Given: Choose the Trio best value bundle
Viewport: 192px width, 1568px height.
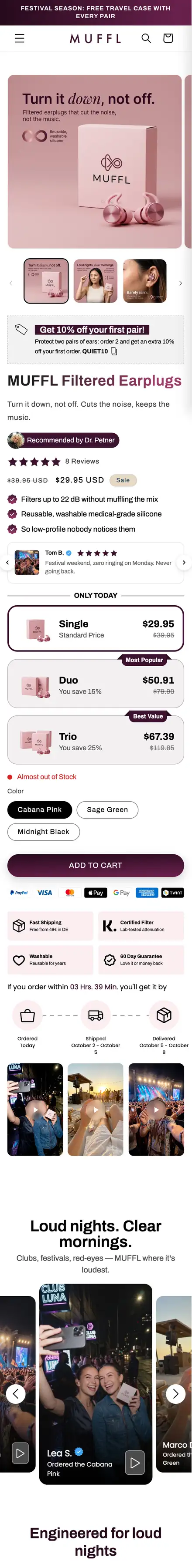Looking at the screenshot, I should [96, 740].
